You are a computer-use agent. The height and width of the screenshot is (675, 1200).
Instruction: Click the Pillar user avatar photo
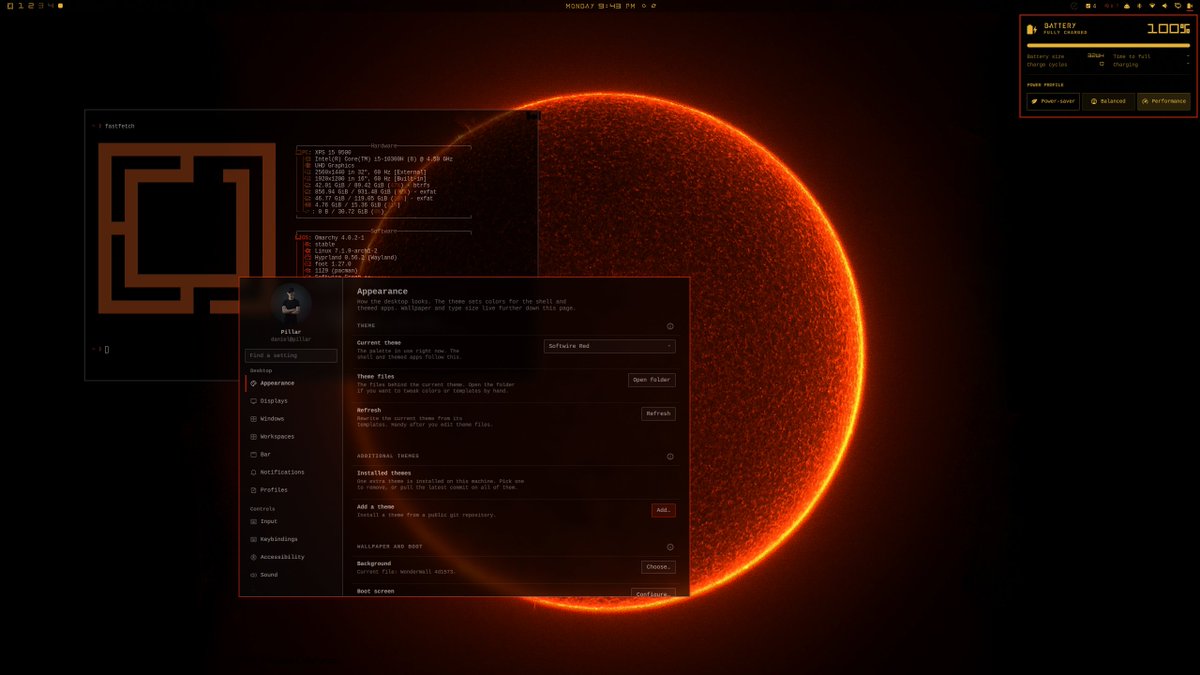click(291, 304)
